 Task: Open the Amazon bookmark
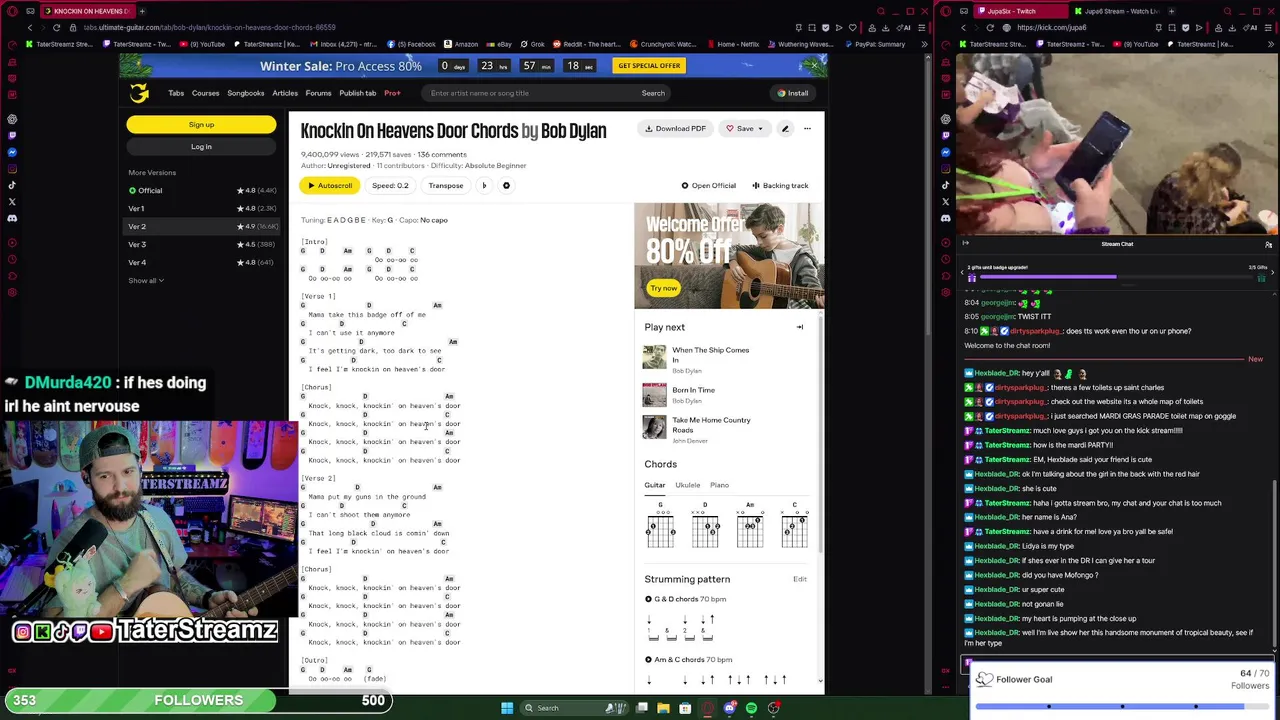click(x=461, y=44)
